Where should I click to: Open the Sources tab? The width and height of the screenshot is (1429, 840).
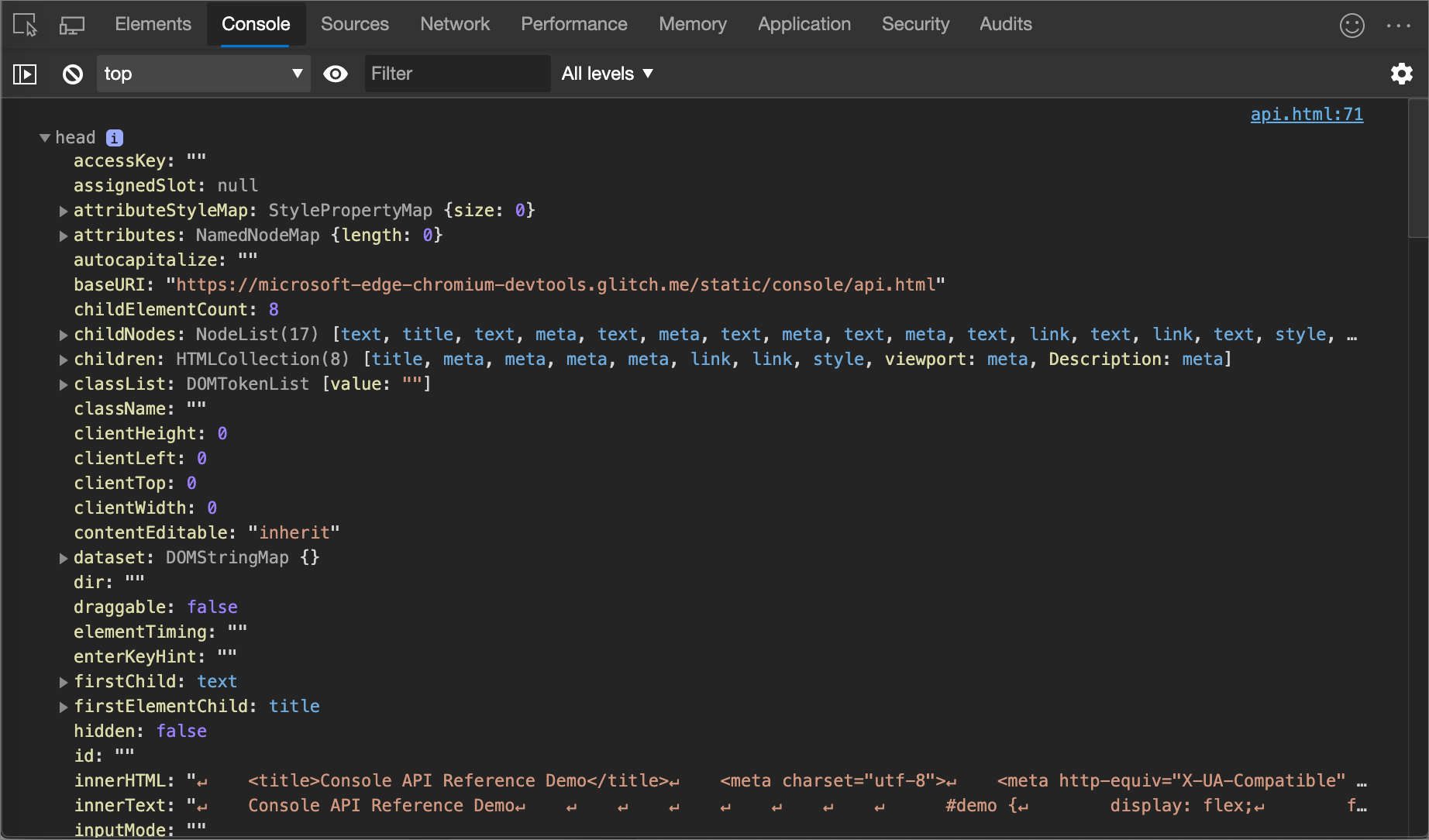(355, 24)
